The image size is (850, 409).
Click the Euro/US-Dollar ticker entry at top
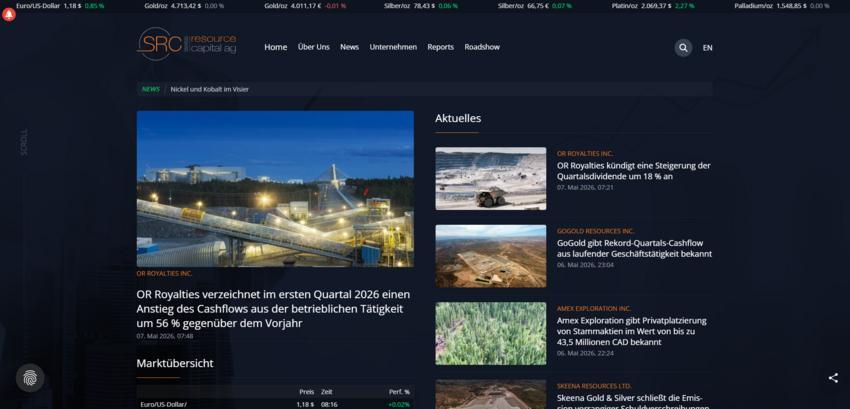tap(60, 6)
